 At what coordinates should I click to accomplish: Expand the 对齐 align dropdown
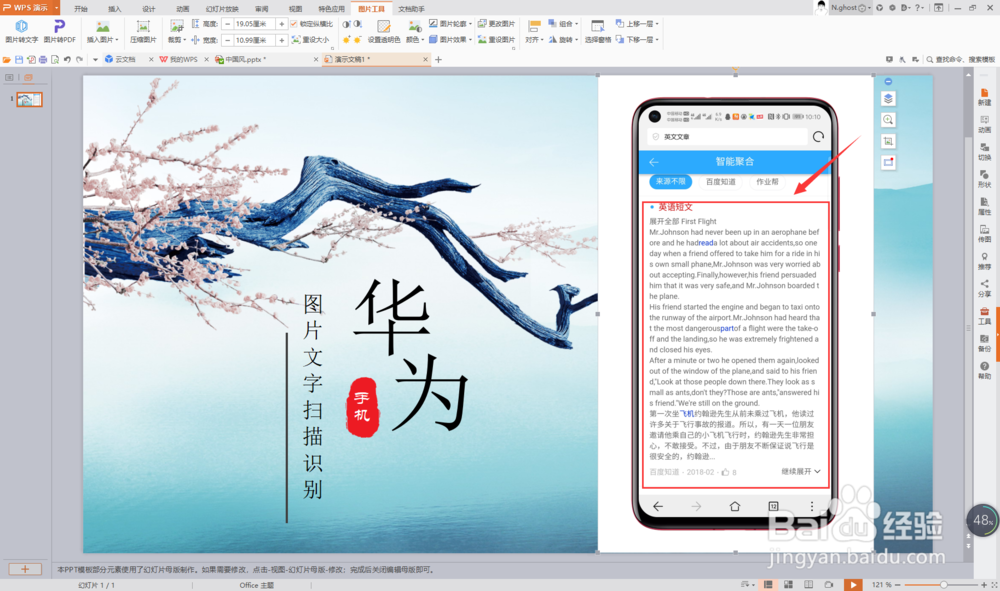(541, 40)
